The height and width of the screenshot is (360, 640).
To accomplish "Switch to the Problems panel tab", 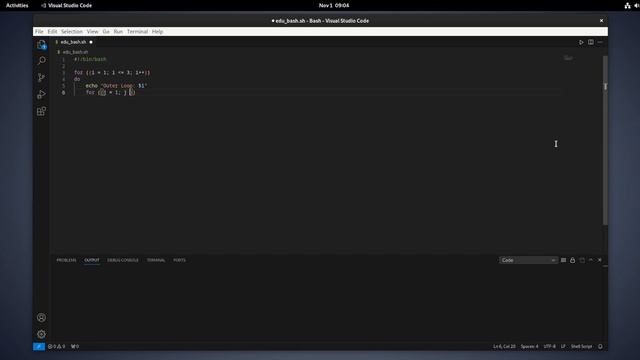I will tap(66, 260).
